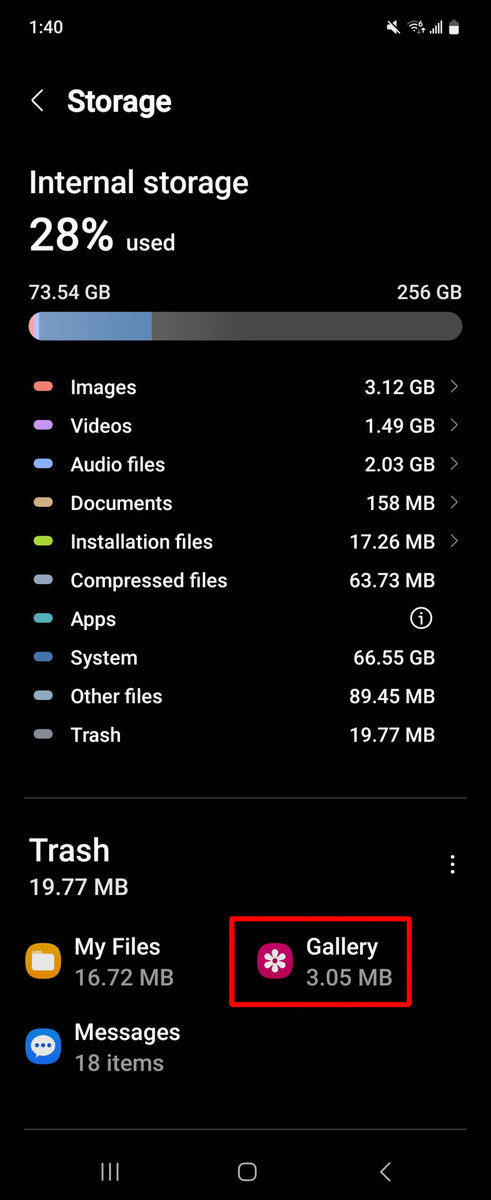The height and width of the screenshot is (1200, 491).
Task: Tap the Messages chat bubble icon
Action: [x=43, y=1047]
